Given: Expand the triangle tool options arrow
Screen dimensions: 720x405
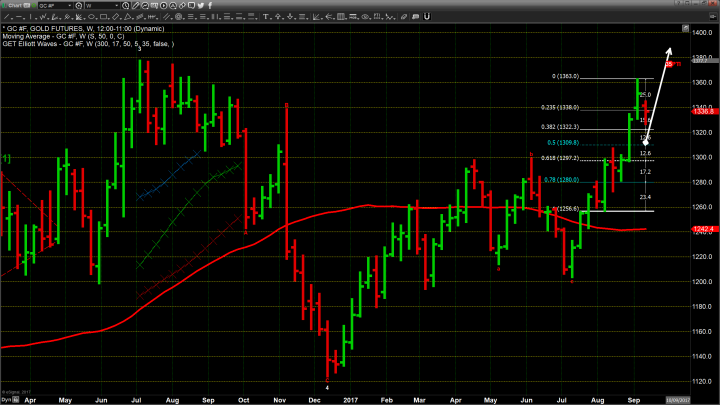Looking at the screenshot, I should click(x=133, y=19).
